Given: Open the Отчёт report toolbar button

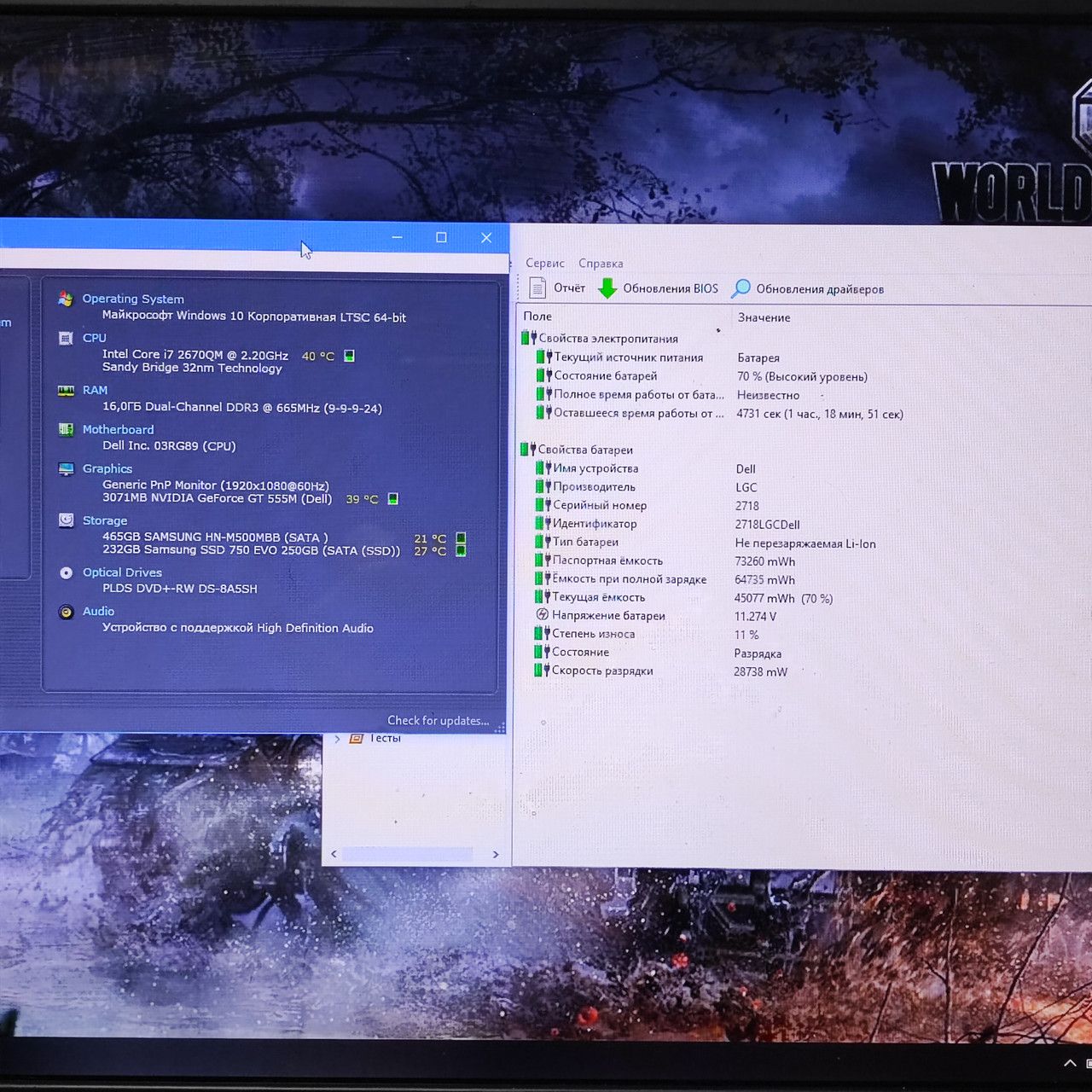Looking at the screenshot, I should [x=557, y=288].
